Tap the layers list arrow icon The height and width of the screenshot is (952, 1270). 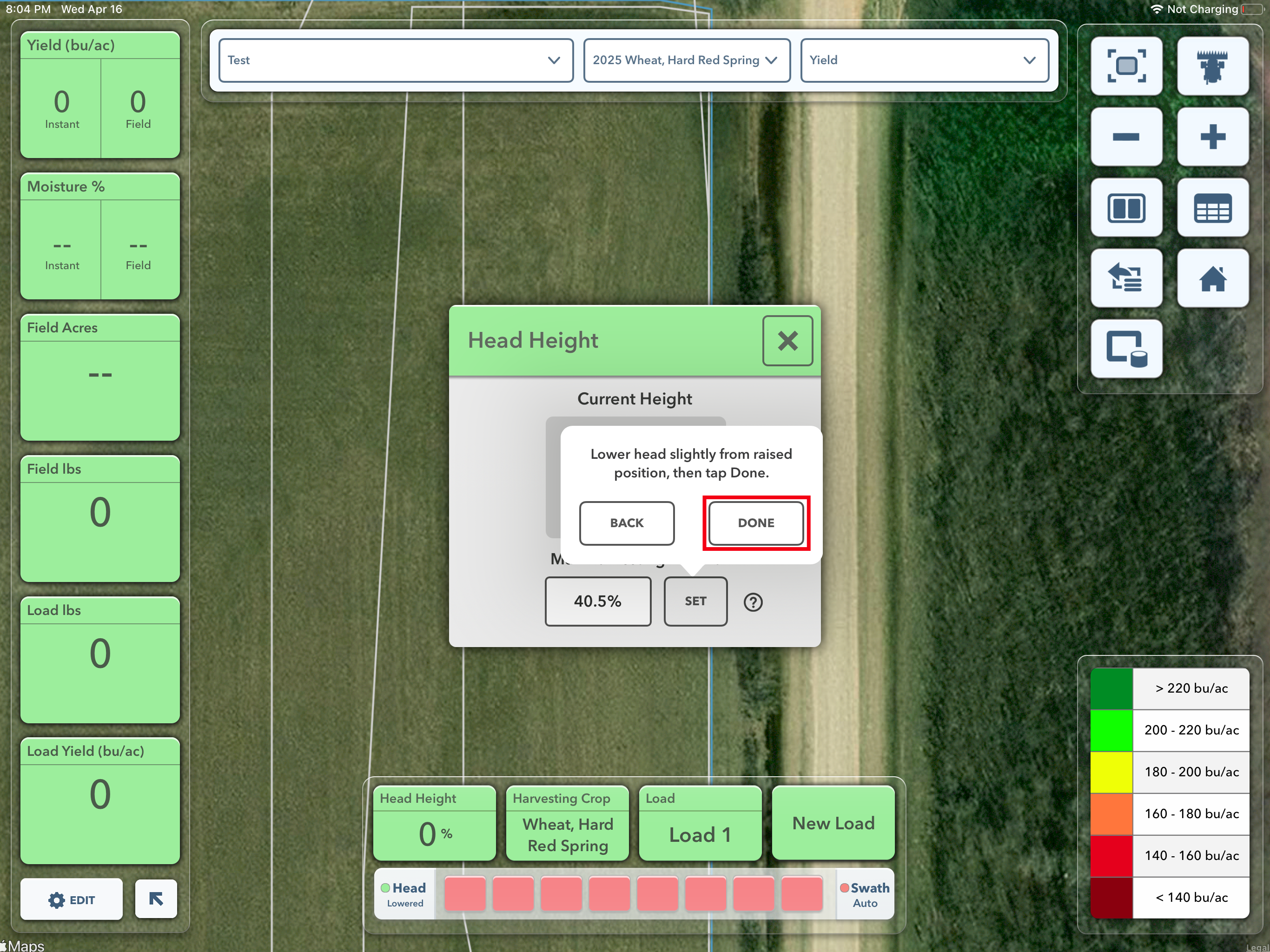pos(1126,278)
